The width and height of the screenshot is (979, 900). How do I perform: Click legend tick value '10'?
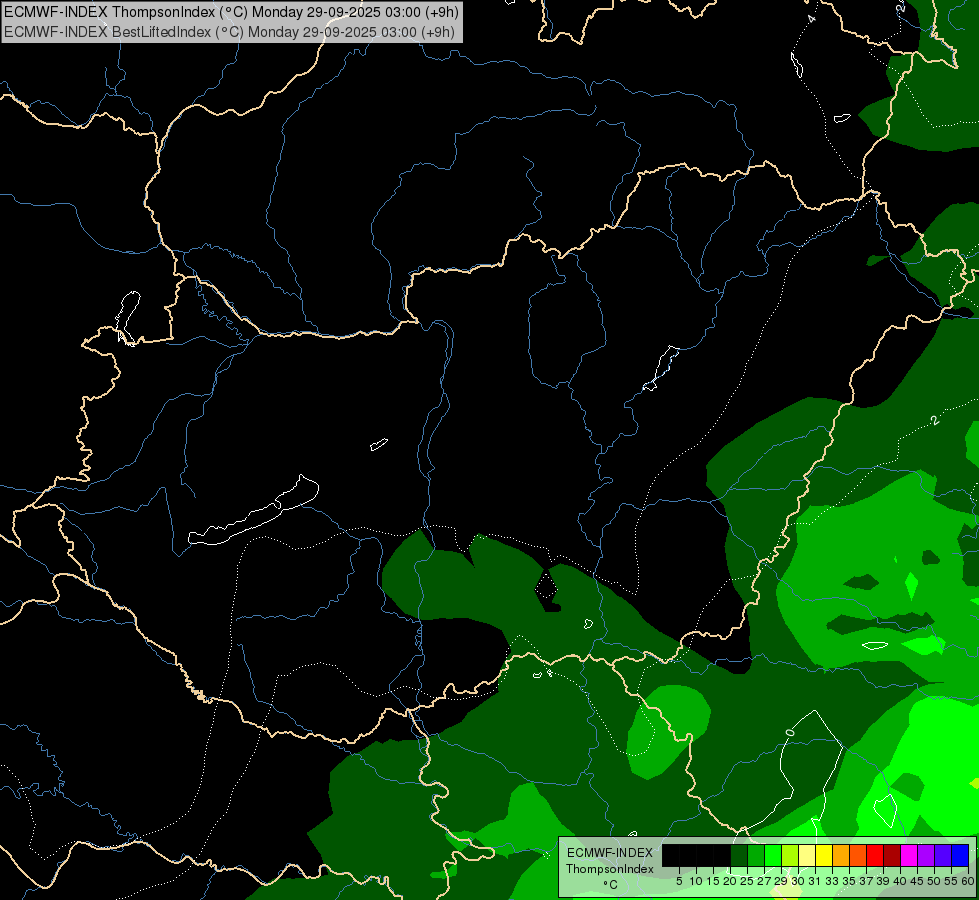[x=696, y=881]
